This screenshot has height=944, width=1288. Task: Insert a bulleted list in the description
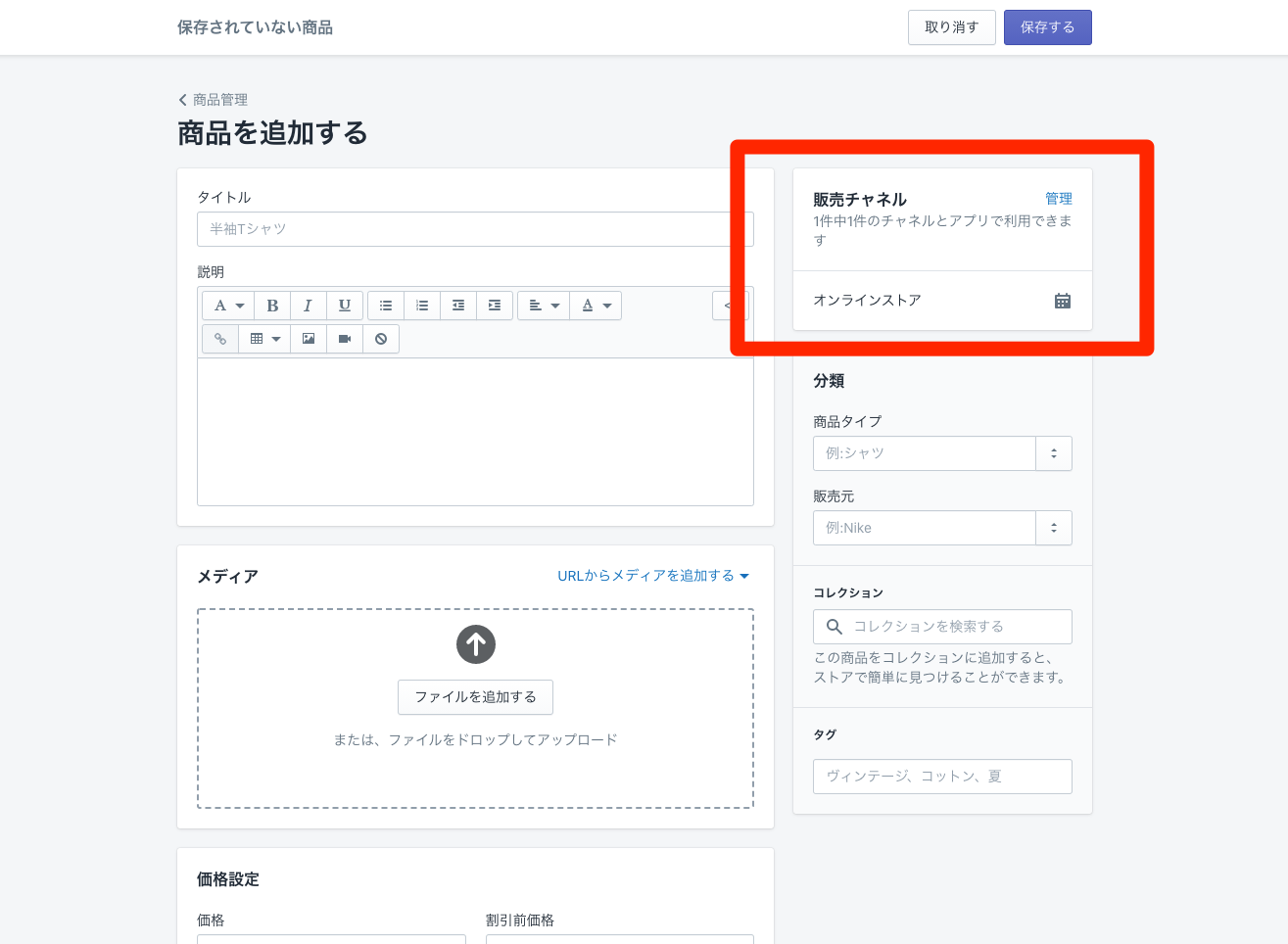click(385, 305)
